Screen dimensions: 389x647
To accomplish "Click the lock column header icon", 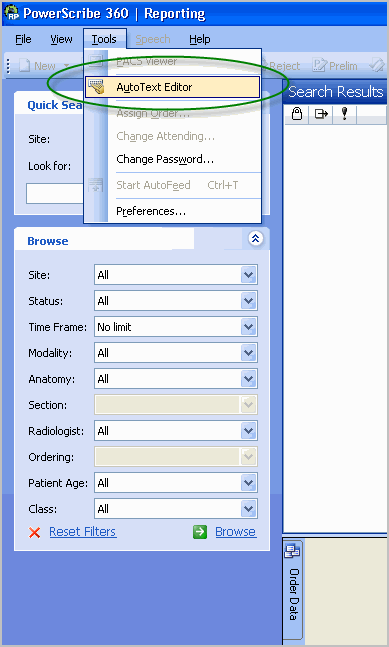I will (x=297, y=113).
